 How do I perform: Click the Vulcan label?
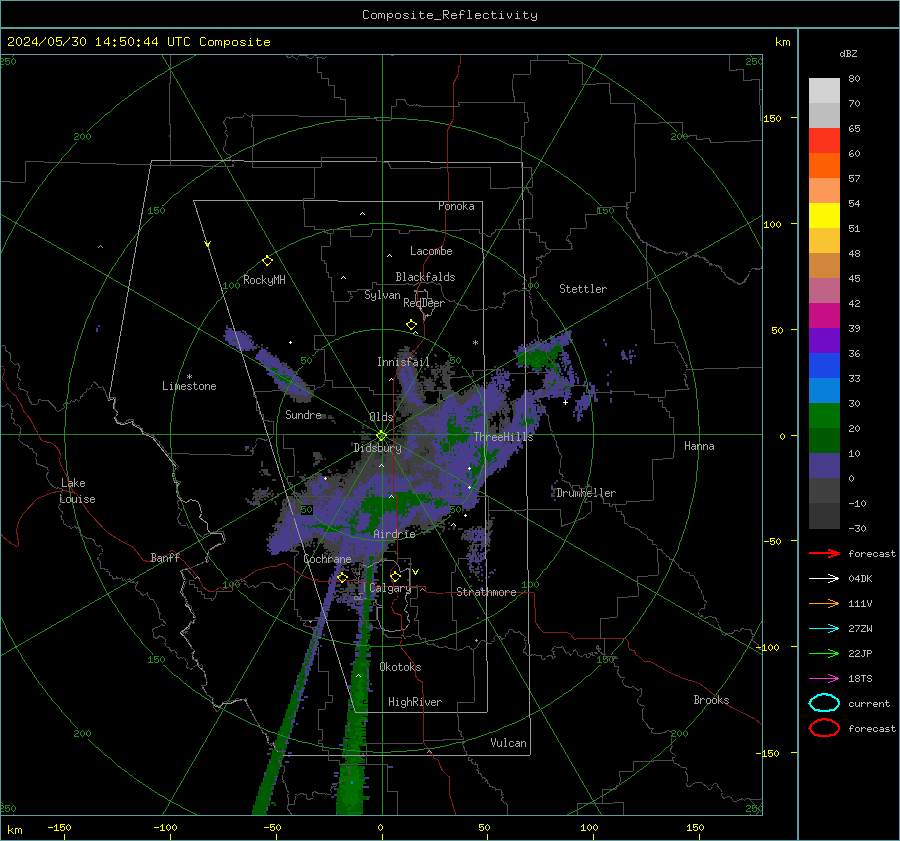(508, 743)
